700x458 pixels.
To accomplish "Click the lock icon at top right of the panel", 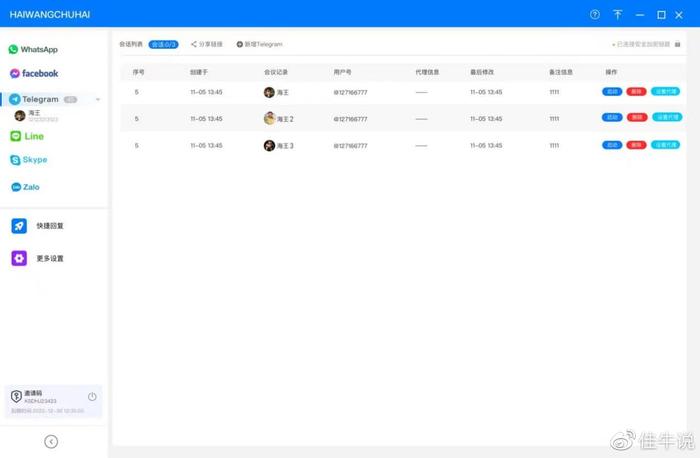I will tap(677, 44).
